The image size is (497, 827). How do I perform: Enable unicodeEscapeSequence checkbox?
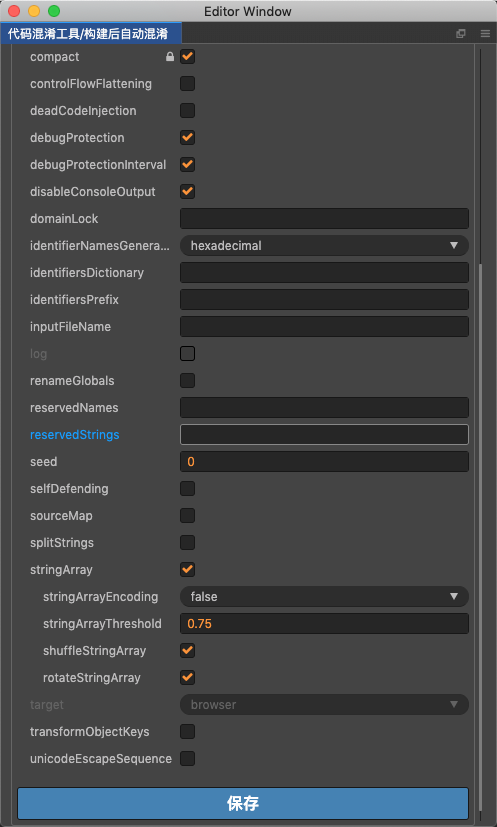pyautogui.click(x=187, y=758)
